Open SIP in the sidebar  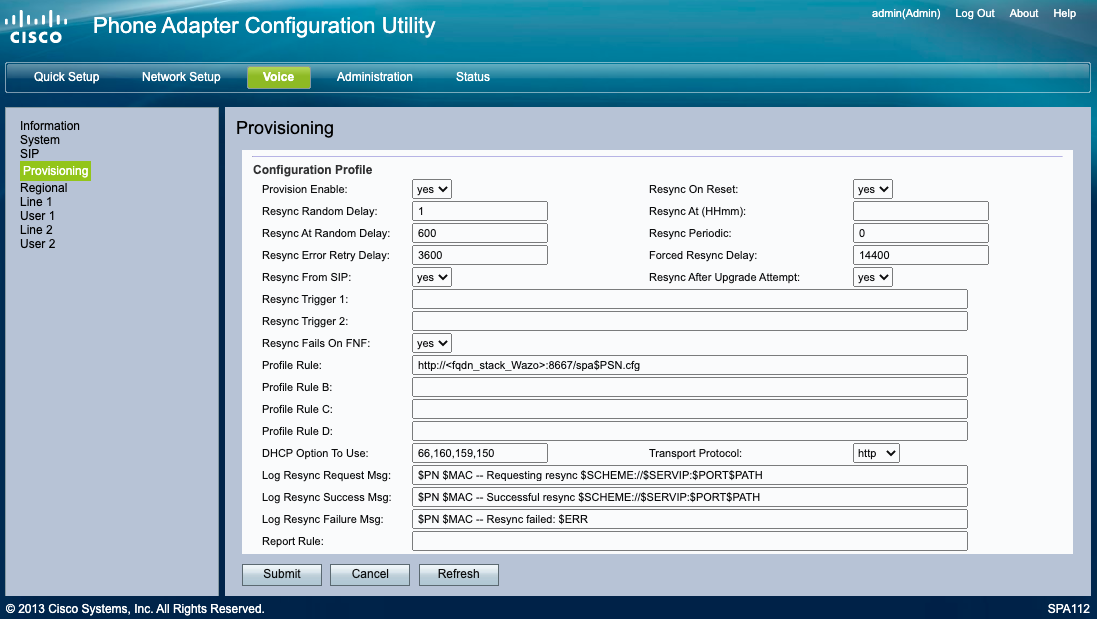tap(29, 154)
